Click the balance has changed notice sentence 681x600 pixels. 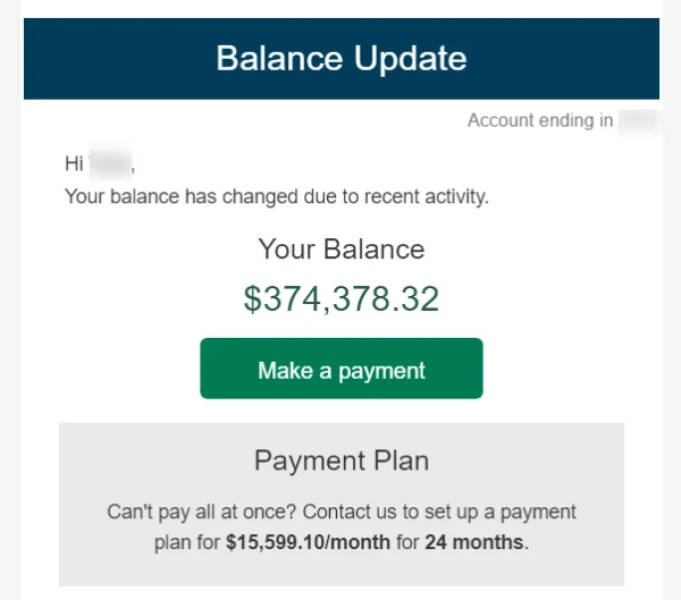click(276, 196)
